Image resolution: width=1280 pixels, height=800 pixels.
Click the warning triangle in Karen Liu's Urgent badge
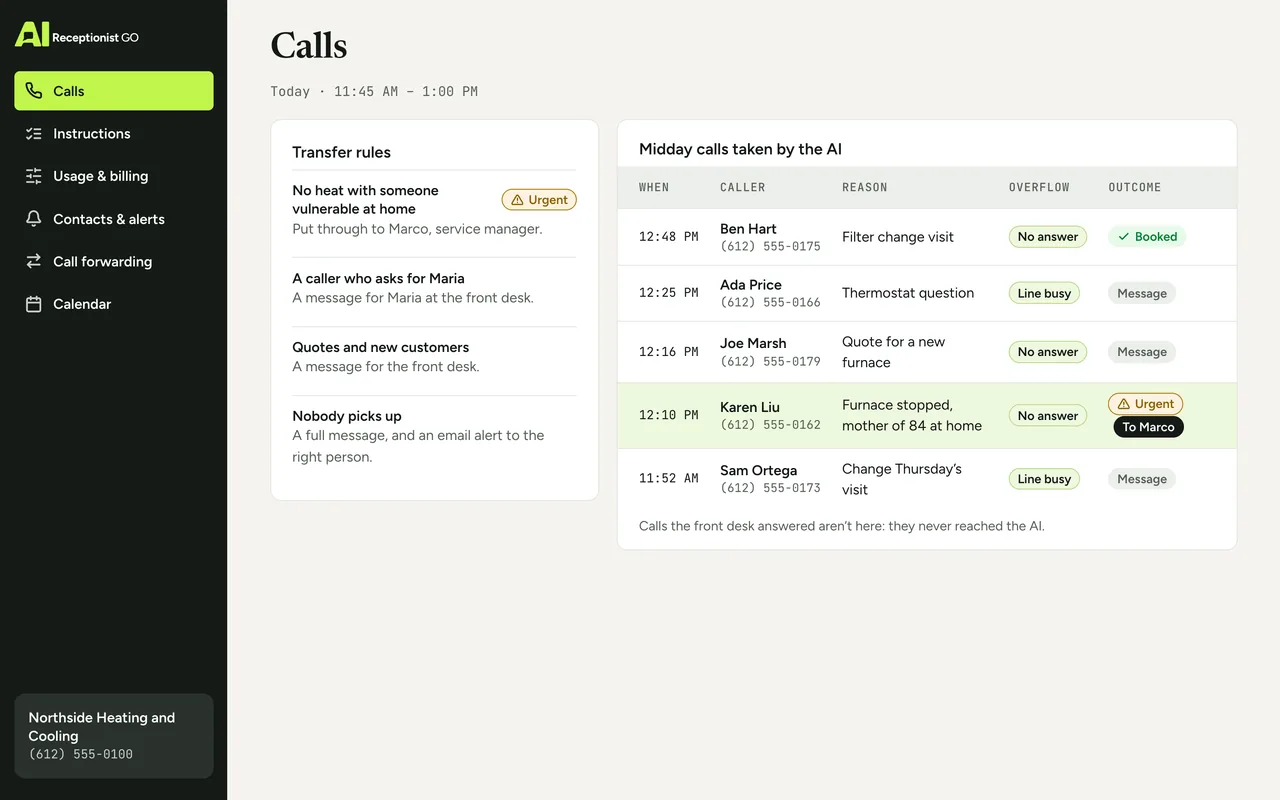pyautogui.click(x=1123, y=404)
